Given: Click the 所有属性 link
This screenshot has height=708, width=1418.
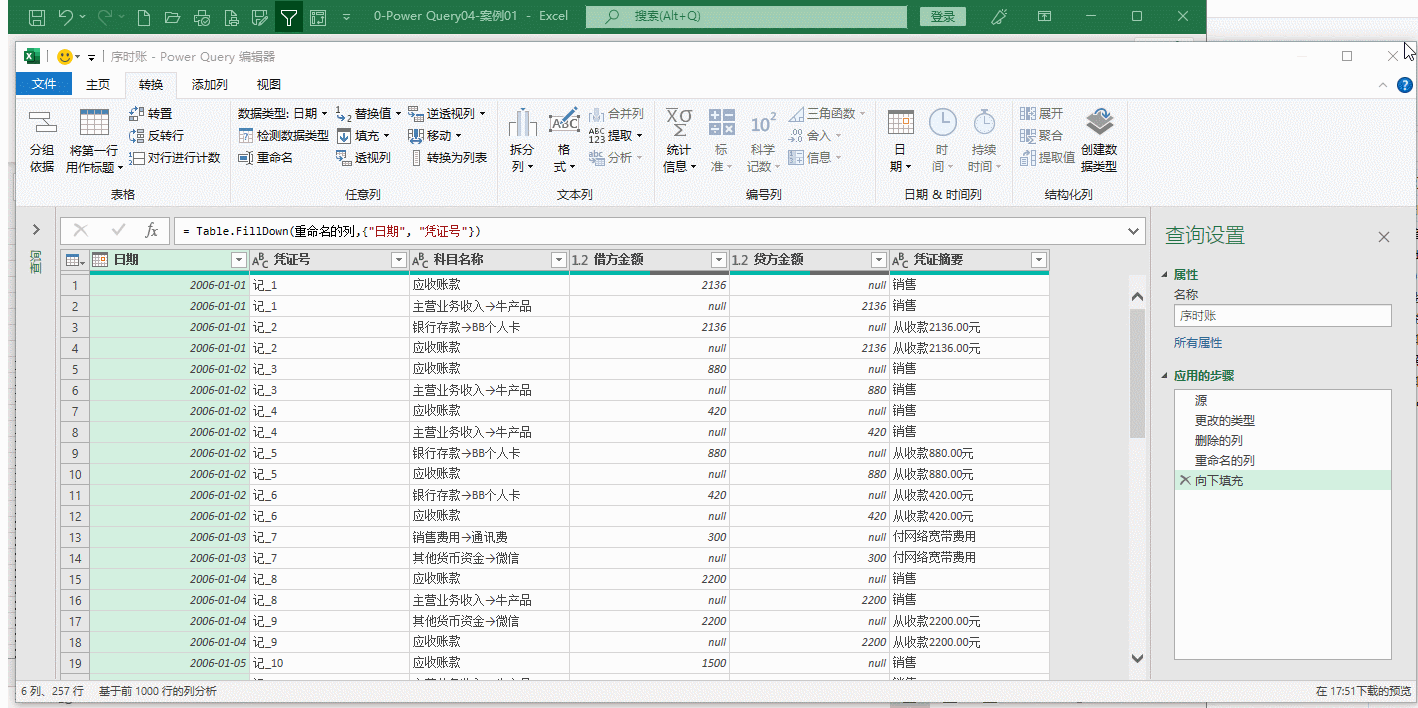Looking at the screenshot, I should click(1198, 343).
